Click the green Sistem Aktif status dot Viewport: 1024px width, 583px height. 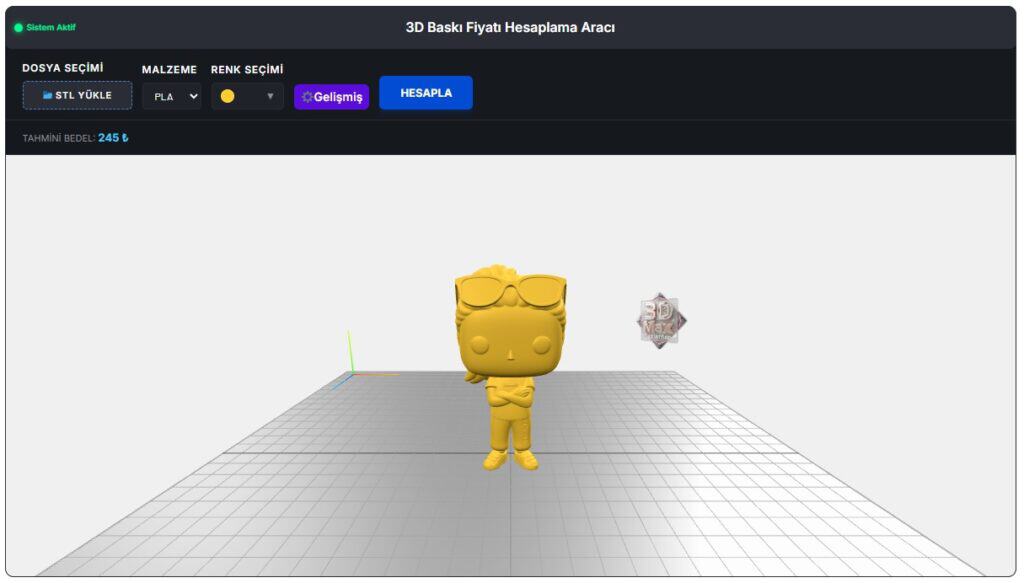[x=18, y=27]
